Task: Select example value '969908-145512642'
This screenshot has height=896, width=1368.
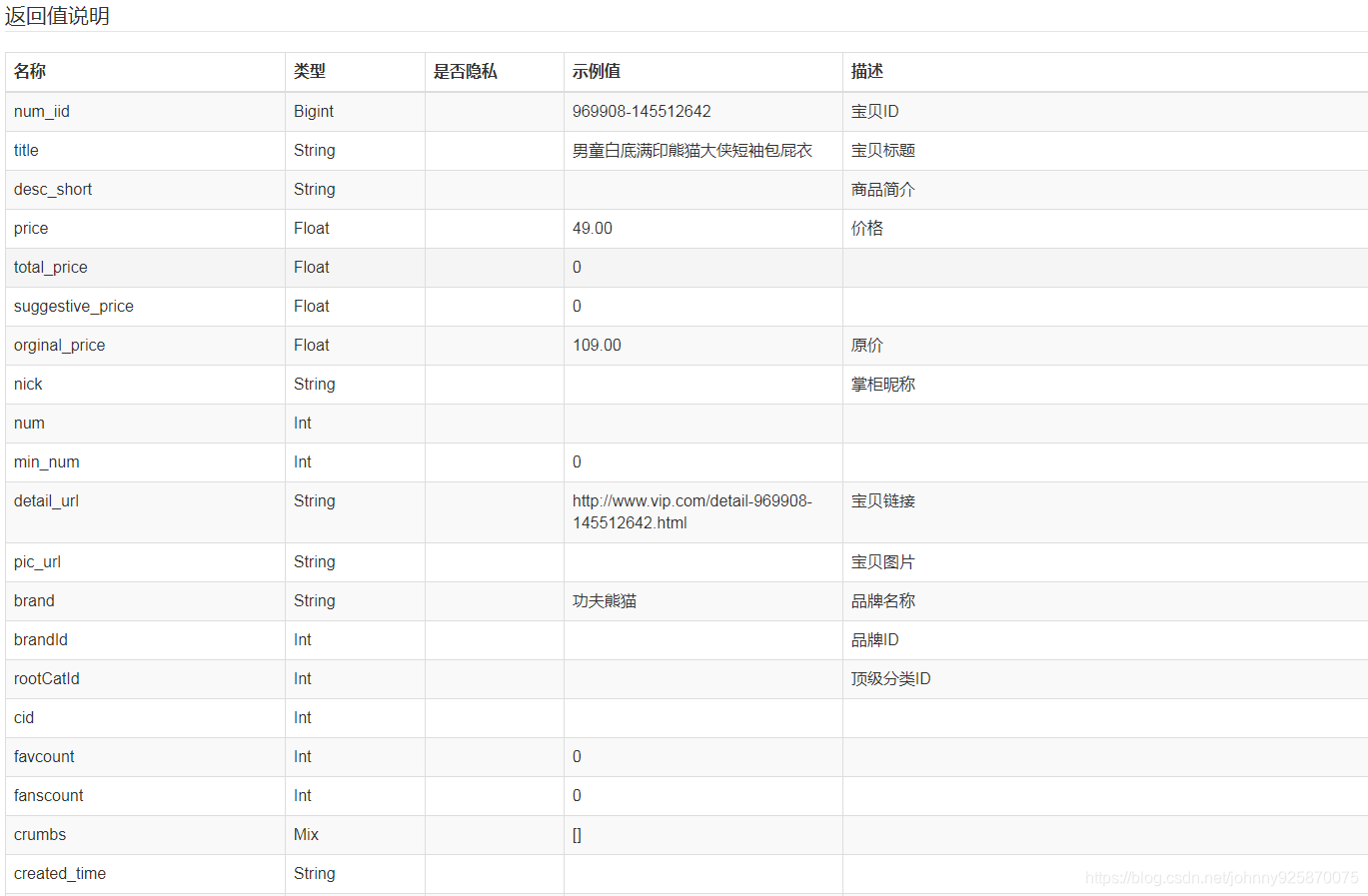Action: pos(642,111)
